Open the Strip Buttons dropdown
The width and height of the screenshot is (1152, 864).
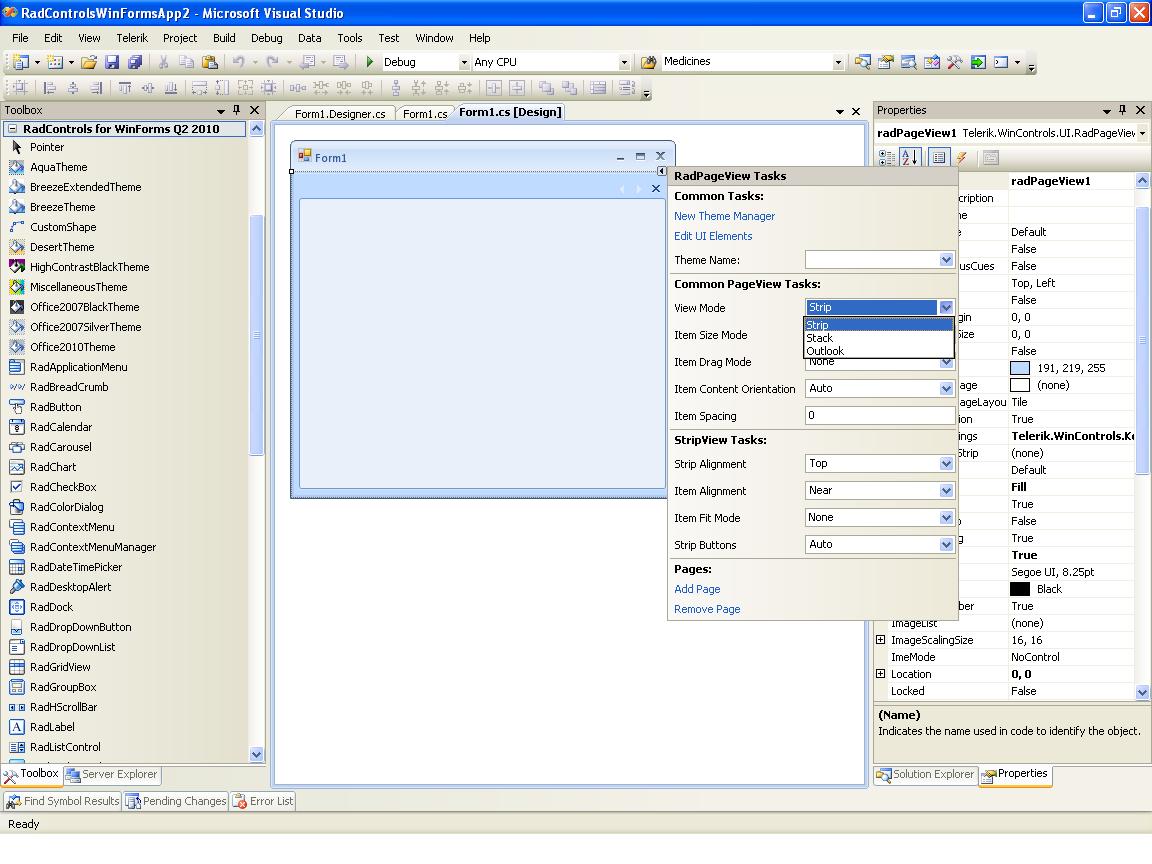[946, 544]
